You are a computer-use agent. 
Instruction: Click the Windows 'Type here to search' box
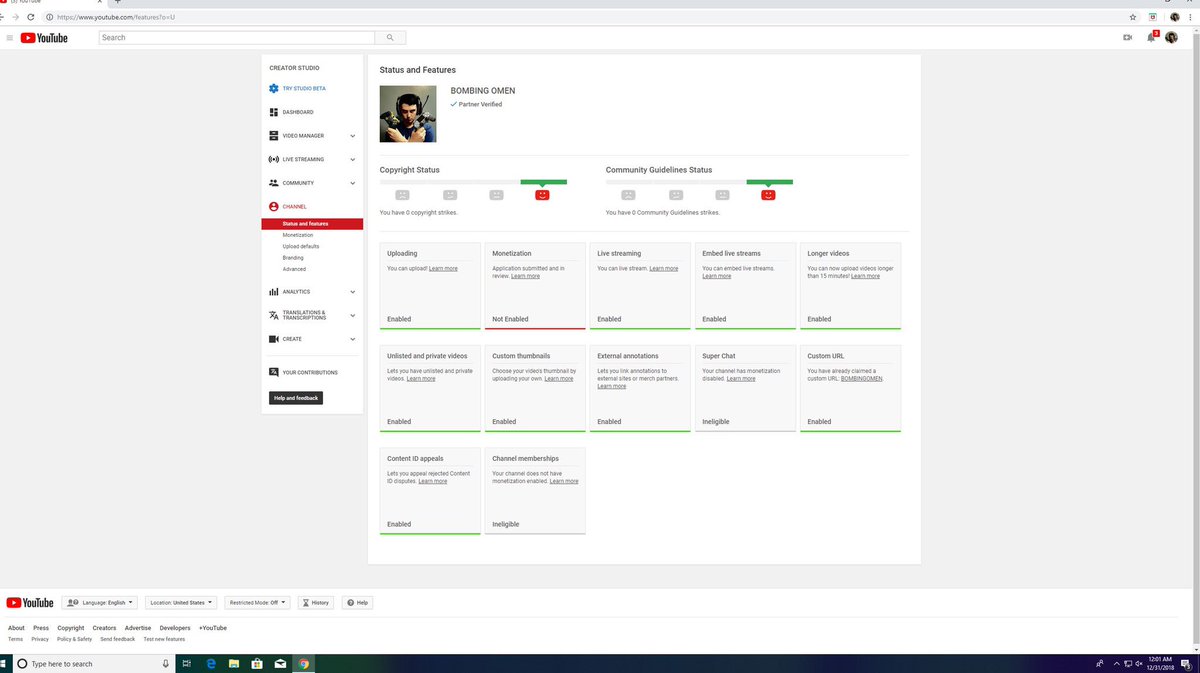tap(95, 663)
